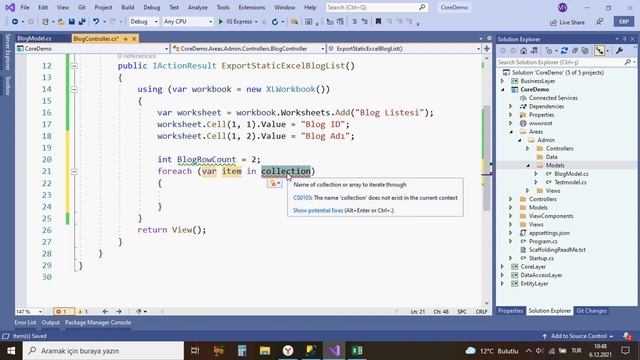Open Excel from the taskbar

tap(357, 351)
